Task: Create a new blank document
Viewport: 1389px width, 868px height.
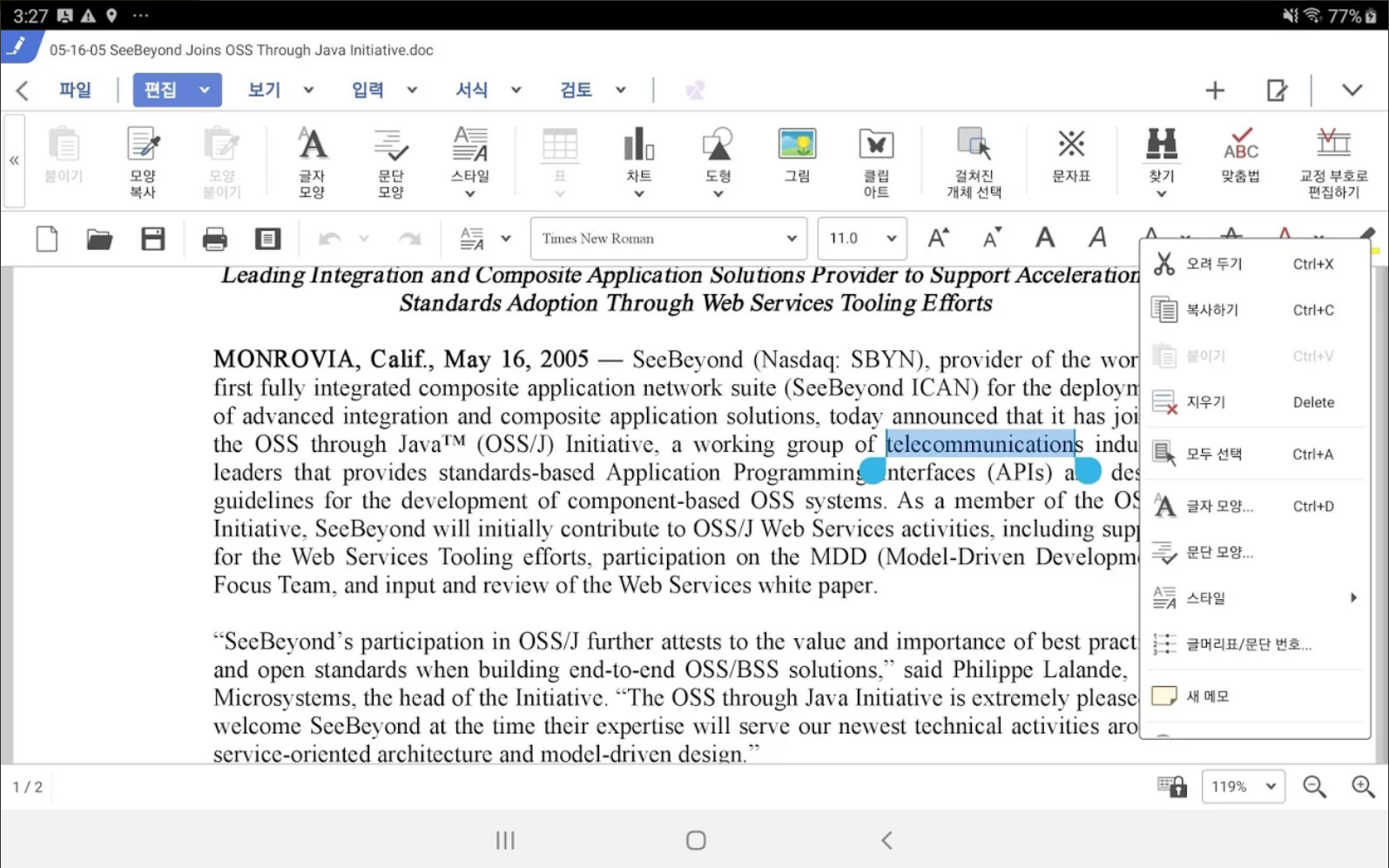Action: click(x=47, y=239)
